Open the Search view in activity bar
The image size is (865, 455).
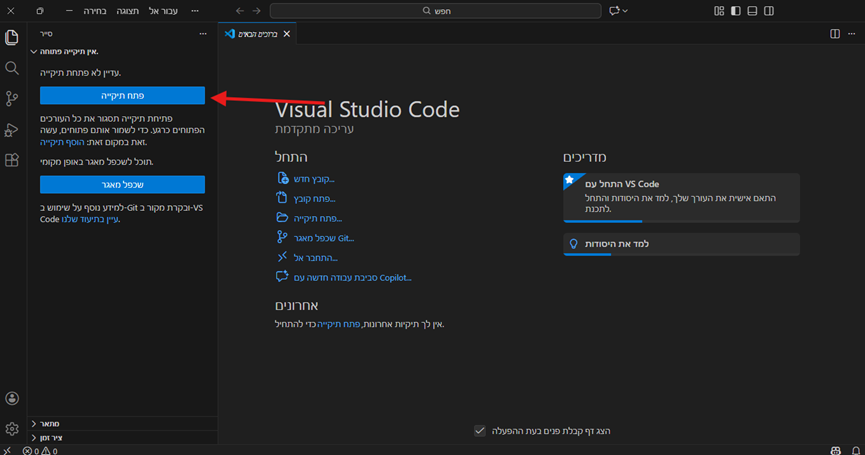tap(12, 68)
